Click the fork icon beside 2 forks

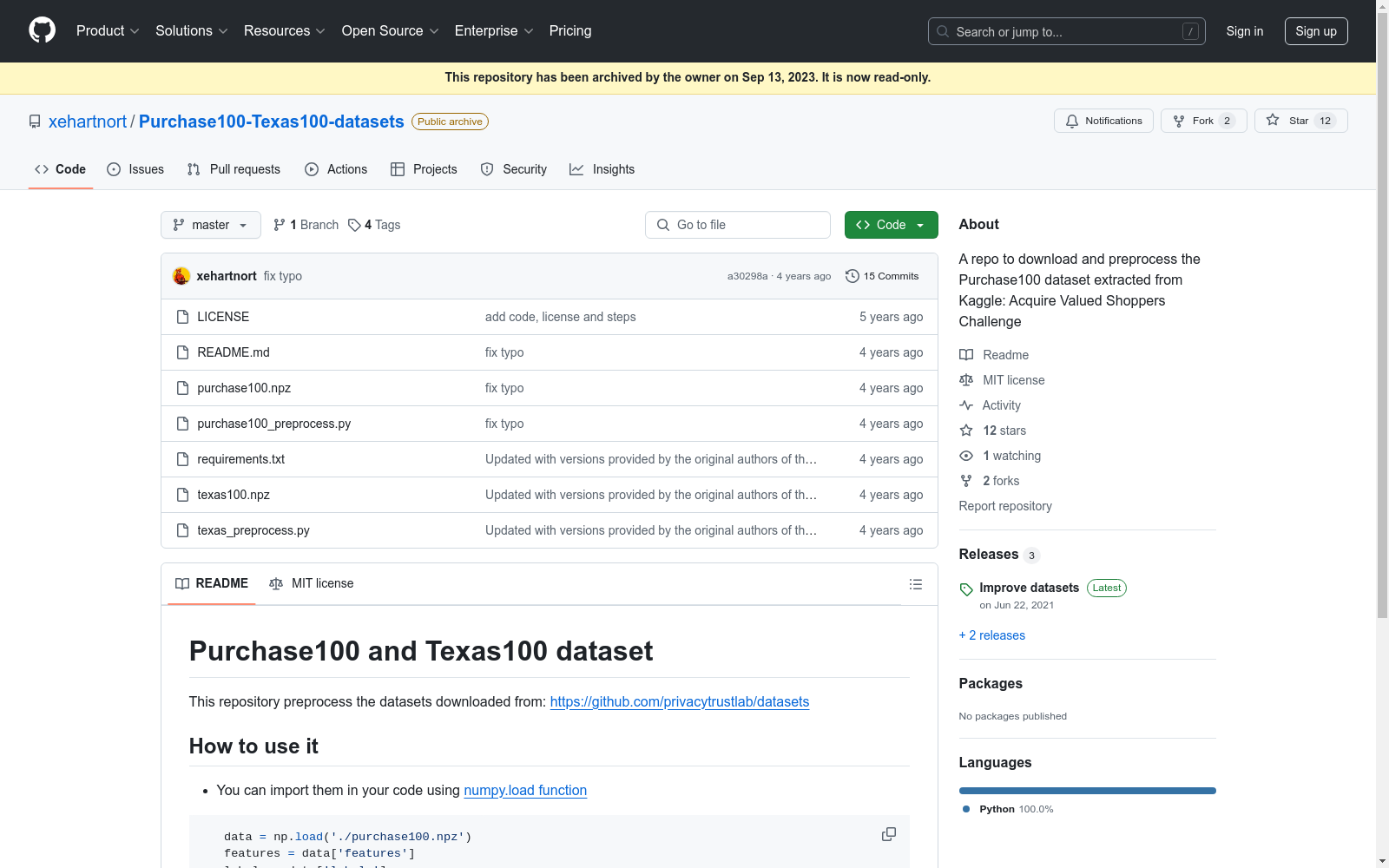pos(966,481)
